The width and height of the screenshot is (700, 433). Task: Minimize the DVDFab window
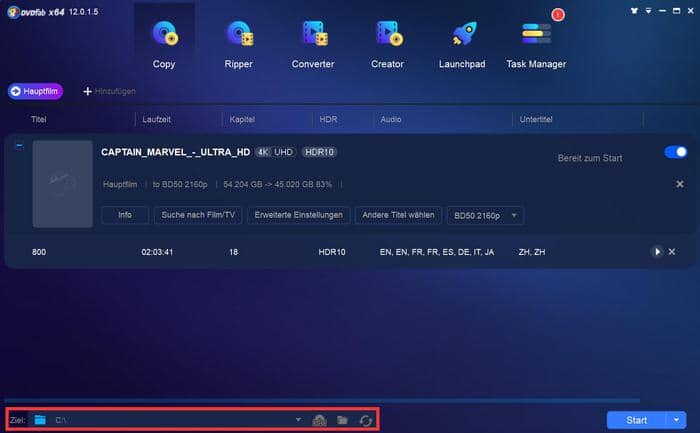tap(662, 11)
